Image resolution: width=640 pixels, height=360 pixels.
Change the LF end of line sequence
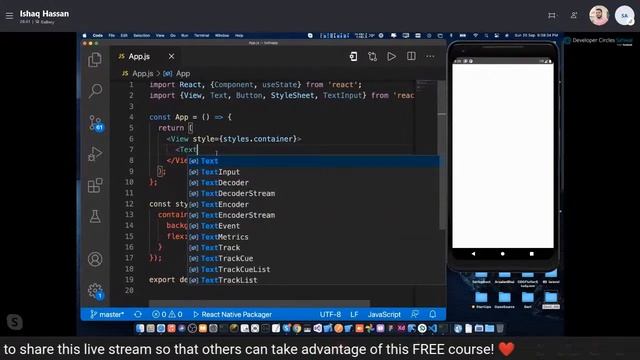click(354, 314)
